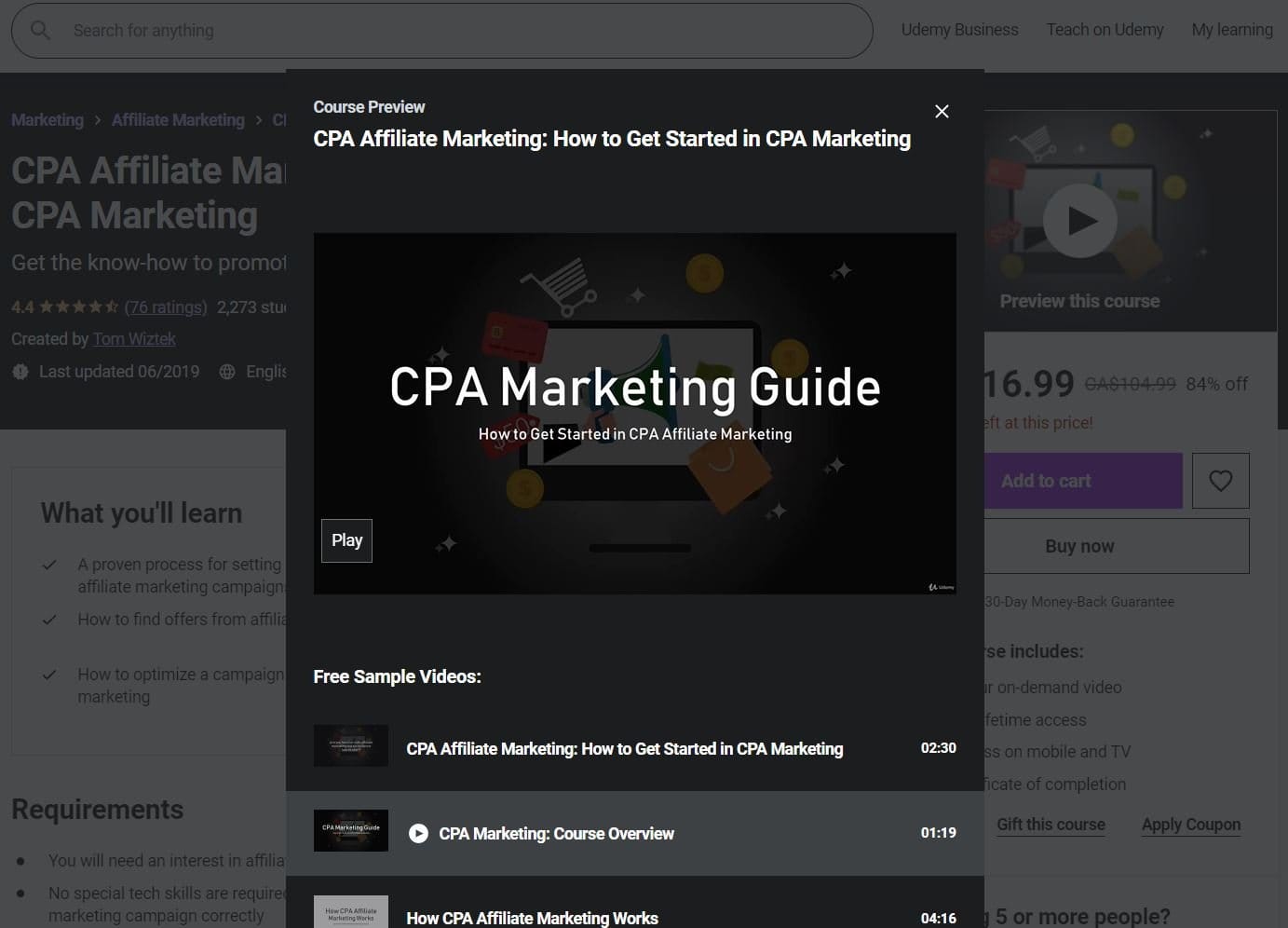Click 'Apply Coupon'
Viewport: 1288px width, 928px height.
point(1191,824)
